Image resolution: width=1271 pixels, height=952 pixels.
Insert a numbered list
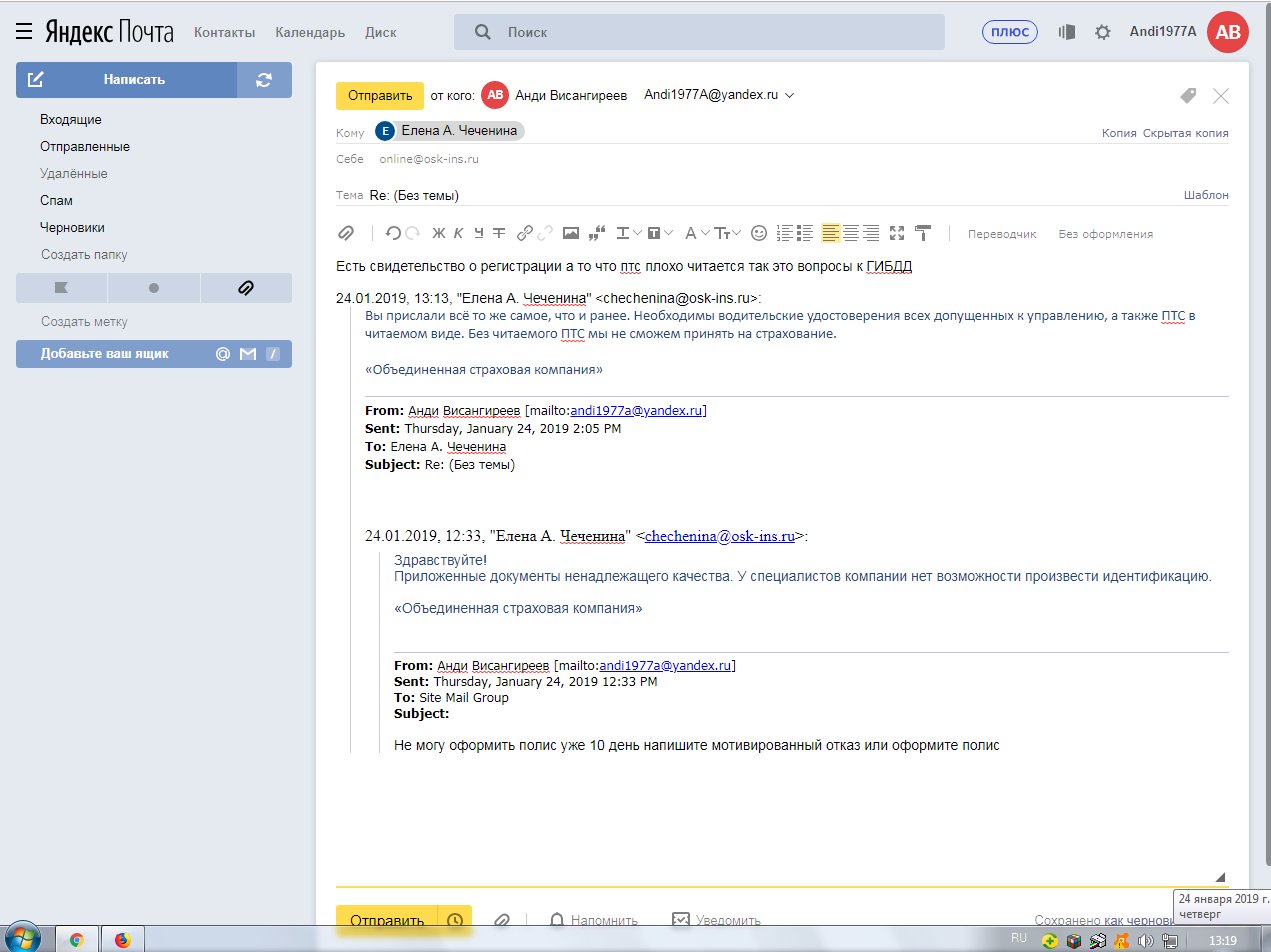(x=785, y=233)
